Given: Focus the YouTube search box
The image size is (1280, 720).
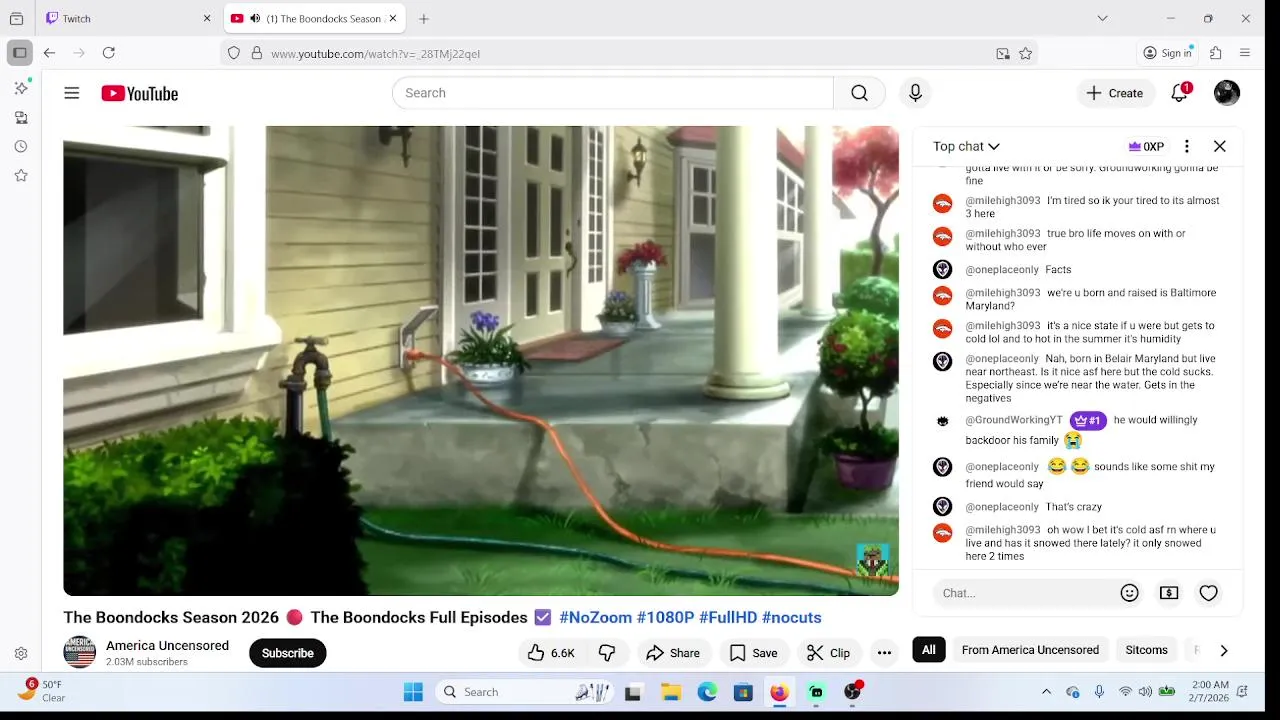Looking at the screenshot, I should click(x=613, y=93).
